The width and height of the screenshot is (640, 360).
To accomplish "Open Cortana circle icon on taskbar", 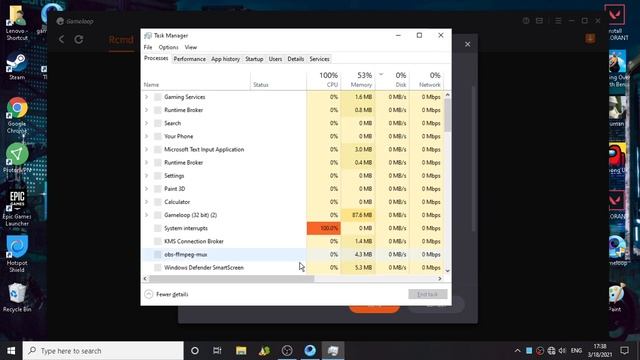I will (x=195, y=351).
